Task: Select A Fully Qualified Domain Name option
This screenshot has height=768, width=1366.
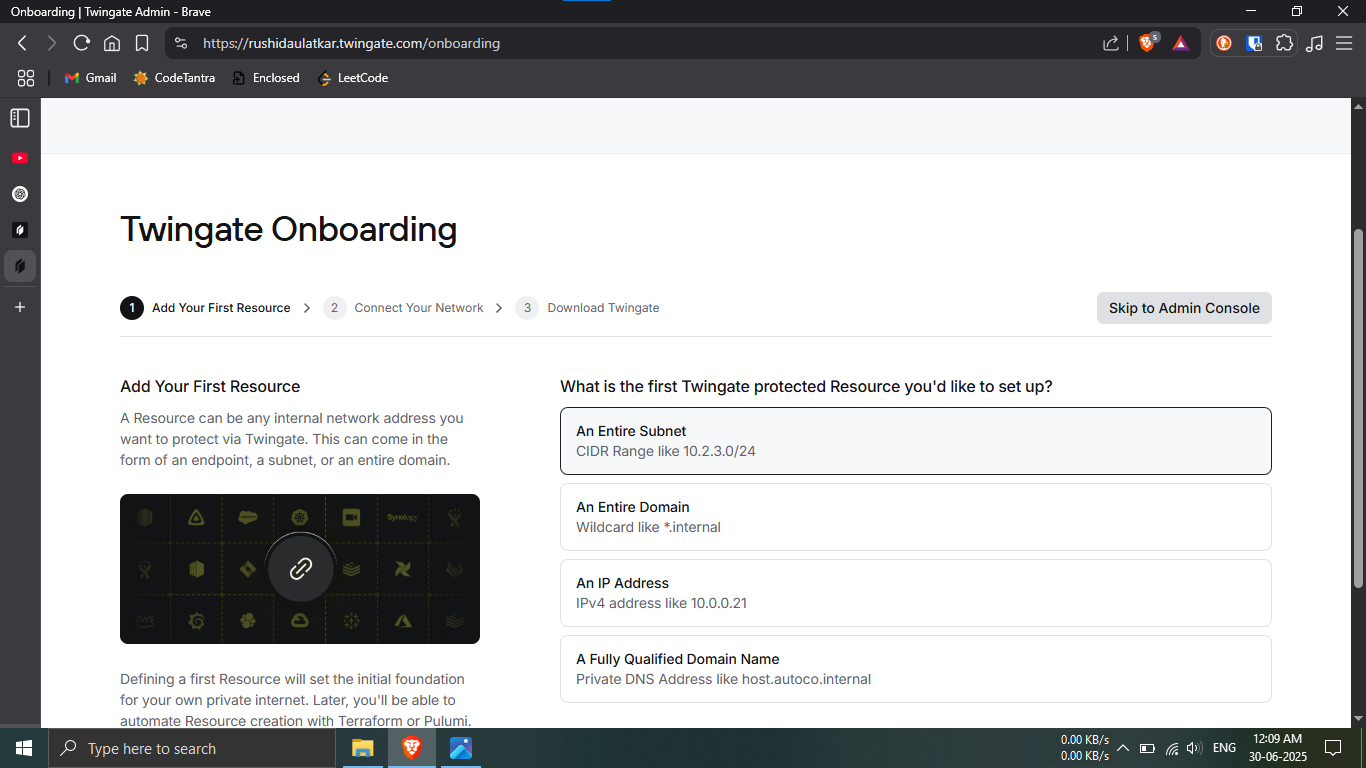Action: click(915, 669)
